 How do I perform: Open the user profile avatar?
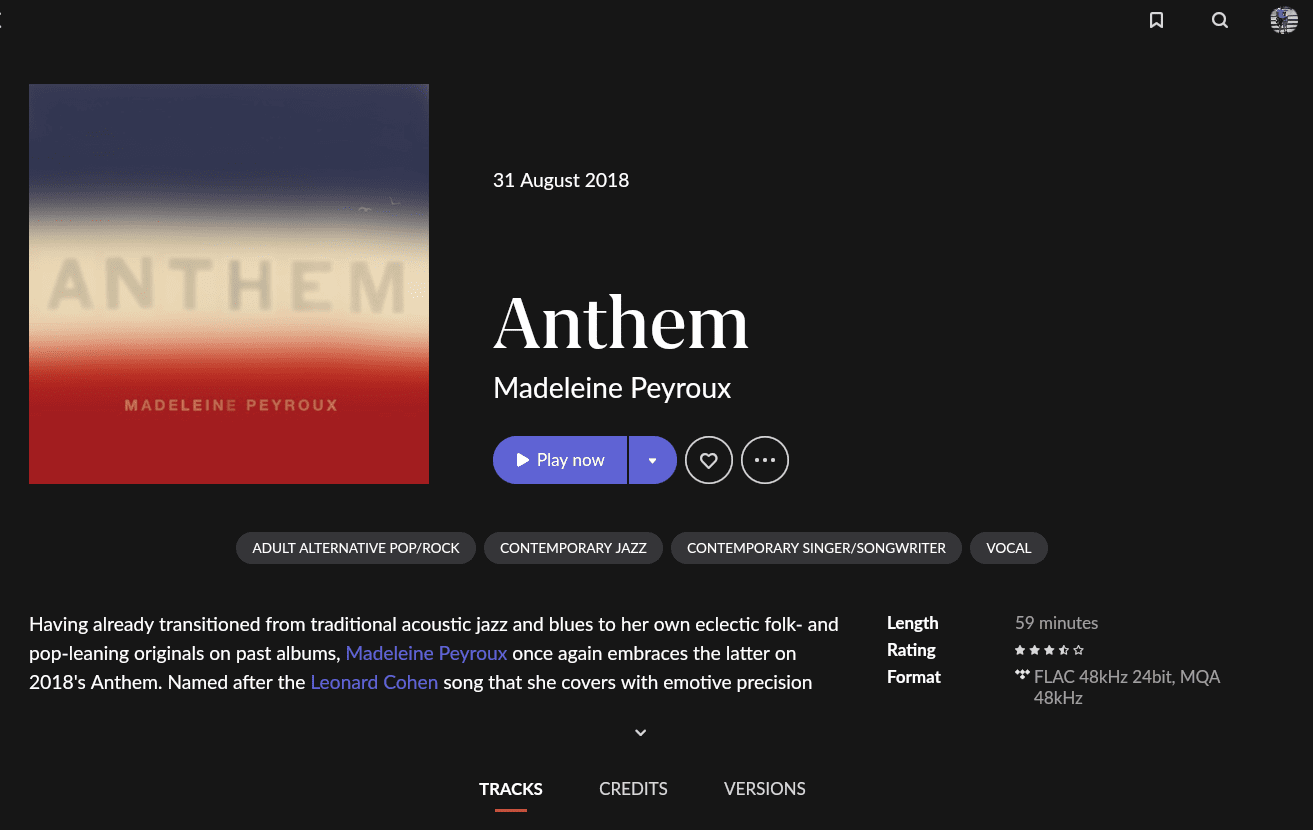(1284, 20)
